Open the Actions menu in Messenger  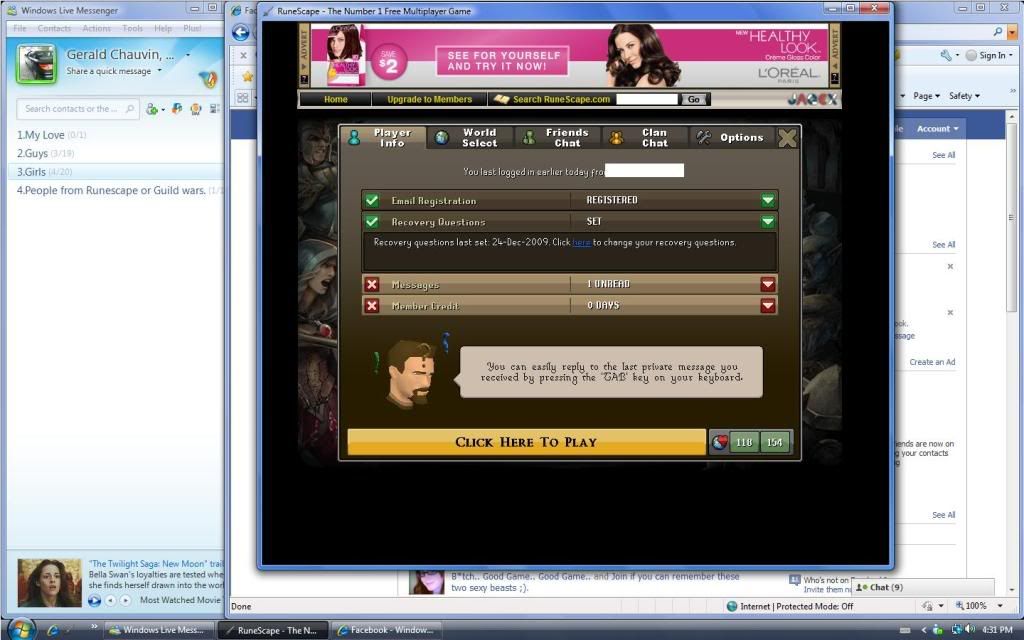[x=97, y=28]
